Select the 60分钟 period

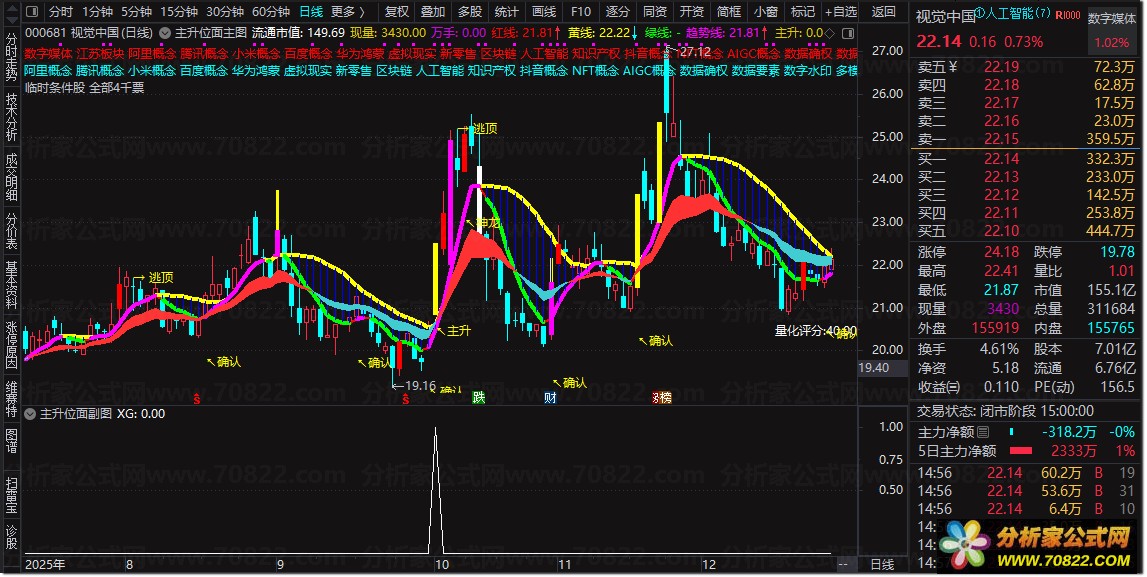(x=271, y=12)
